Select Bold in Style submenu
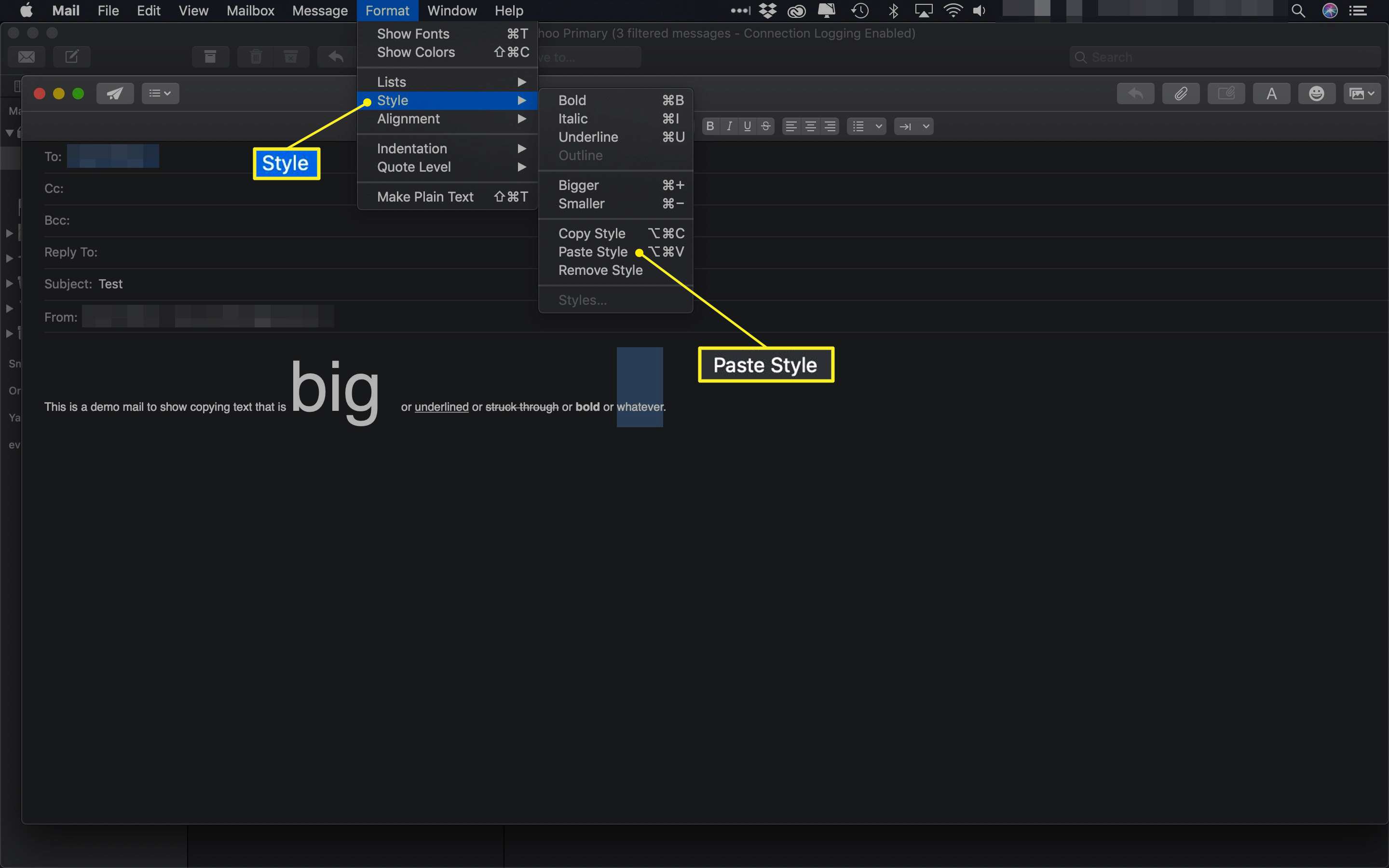This screenshot has height=868, width=1389. pyautogui.click(x=616, y=100)
